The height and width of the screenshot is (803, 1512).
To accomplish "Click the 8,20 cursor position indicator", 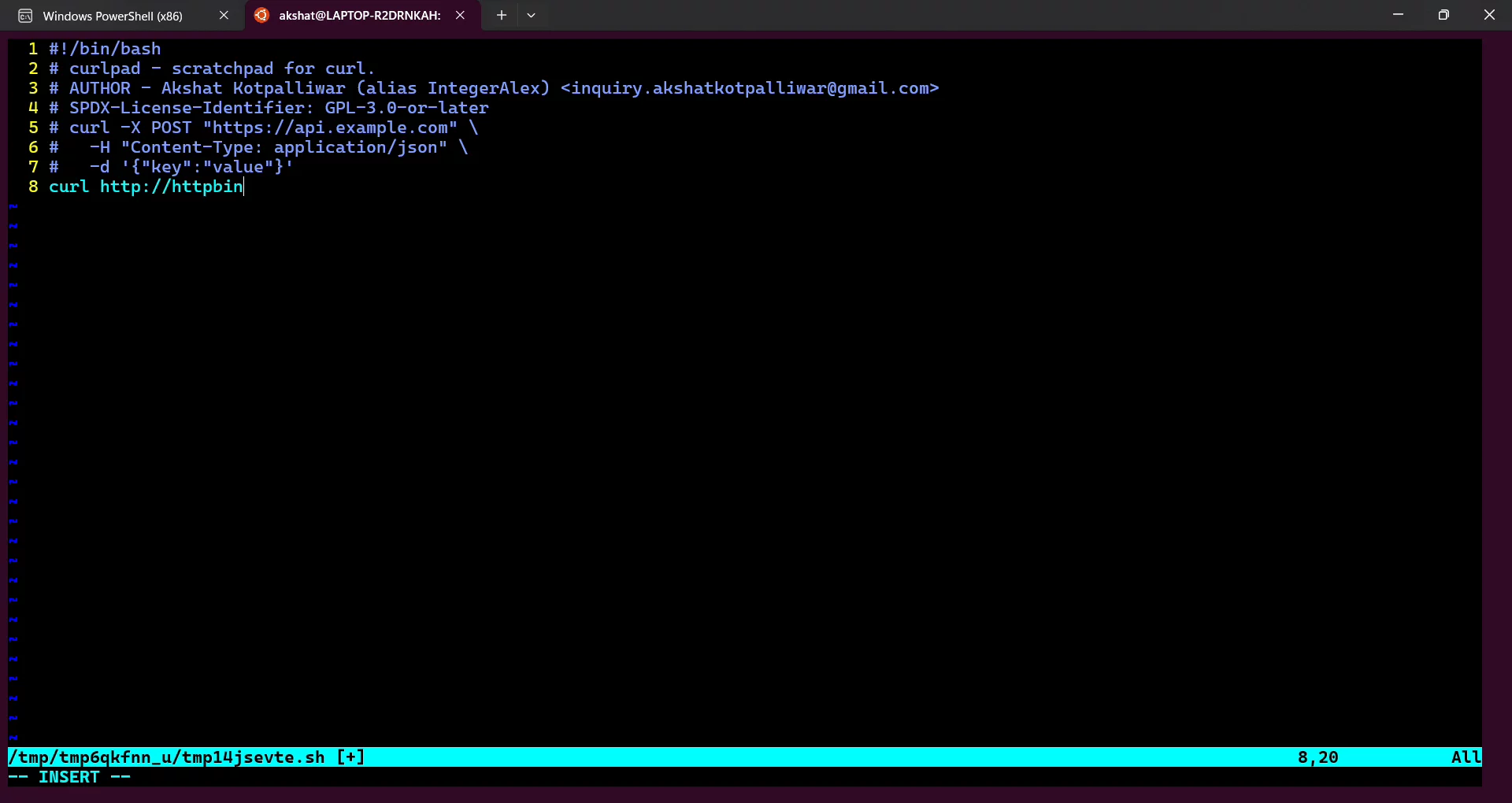I will pos(1317,757).
